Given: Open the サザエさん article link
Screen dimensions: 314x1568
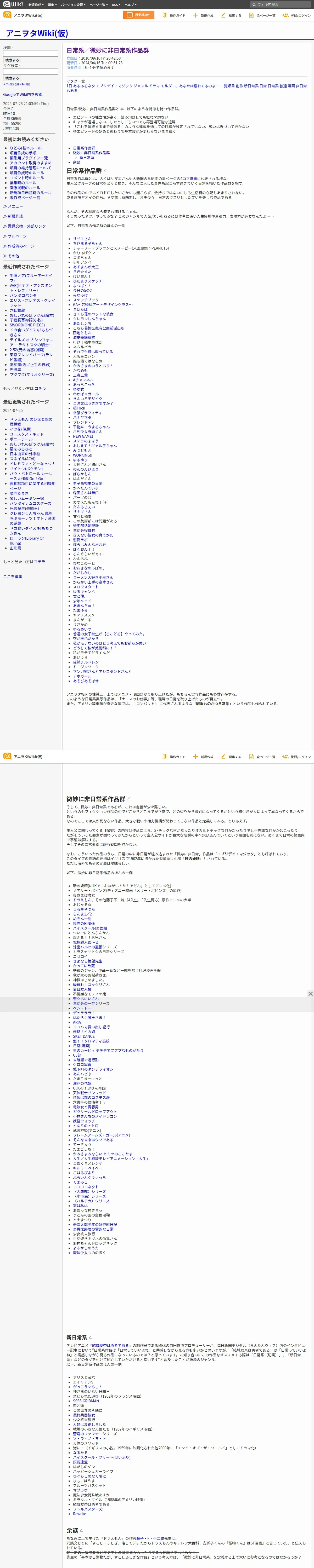Looking at the screenshot, I should click(82, 239).
